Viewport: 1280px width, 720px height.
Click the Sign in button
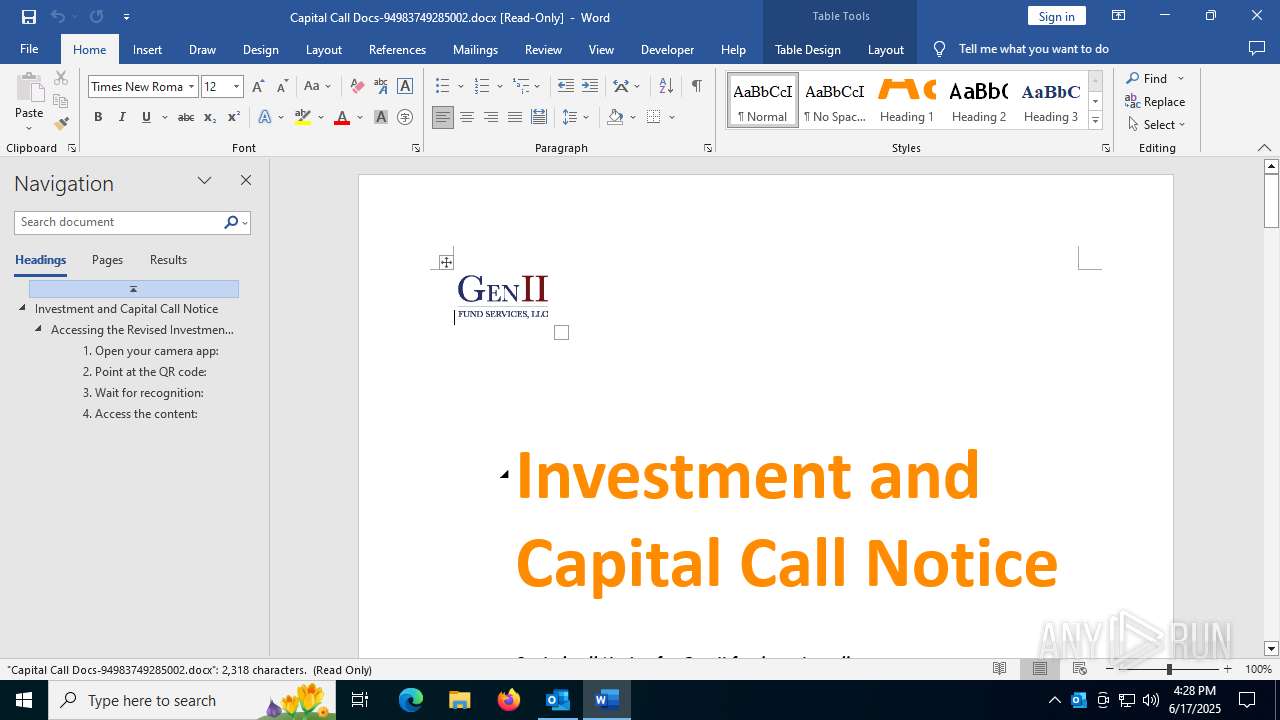pyautogui.click(x=1056, y=16)
